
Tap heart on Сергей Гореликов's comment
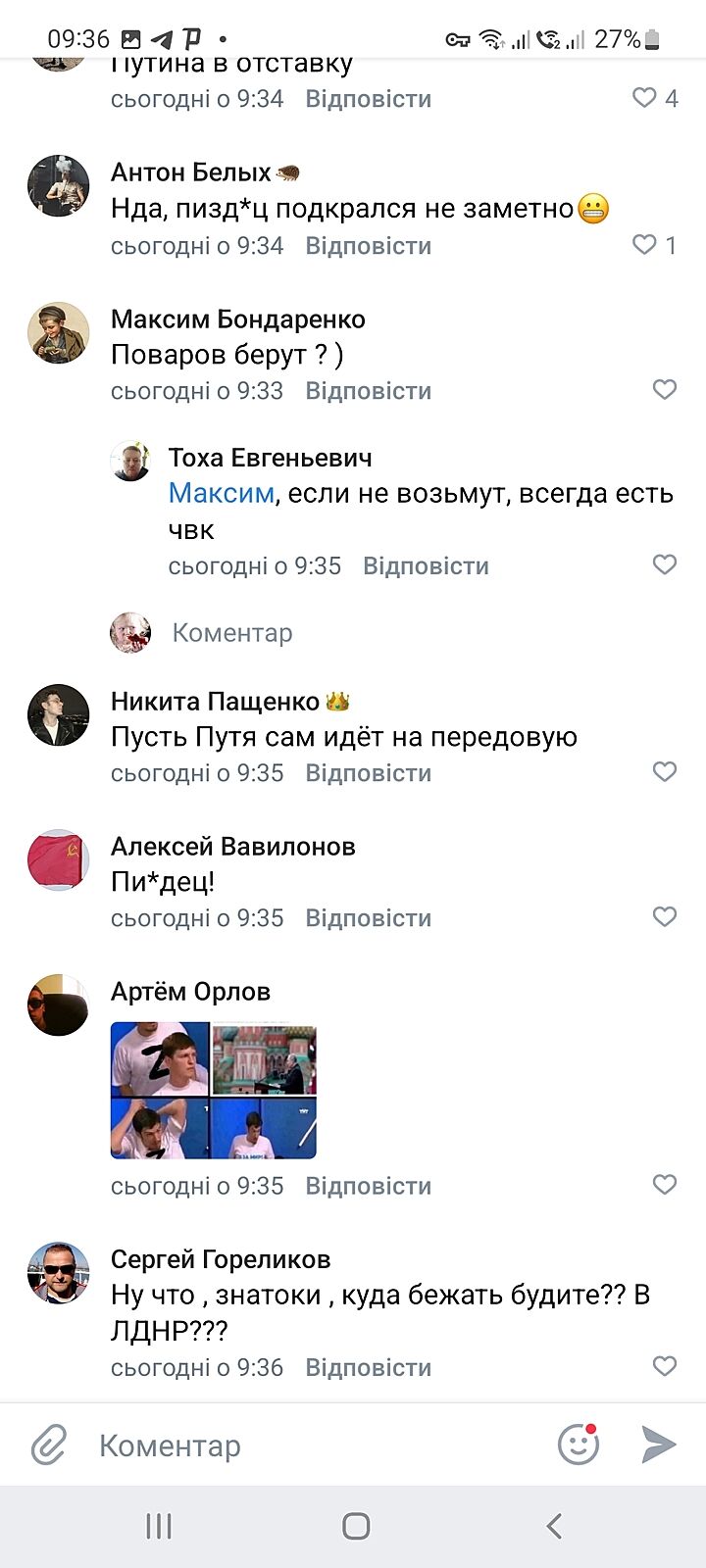[664, 1366]
